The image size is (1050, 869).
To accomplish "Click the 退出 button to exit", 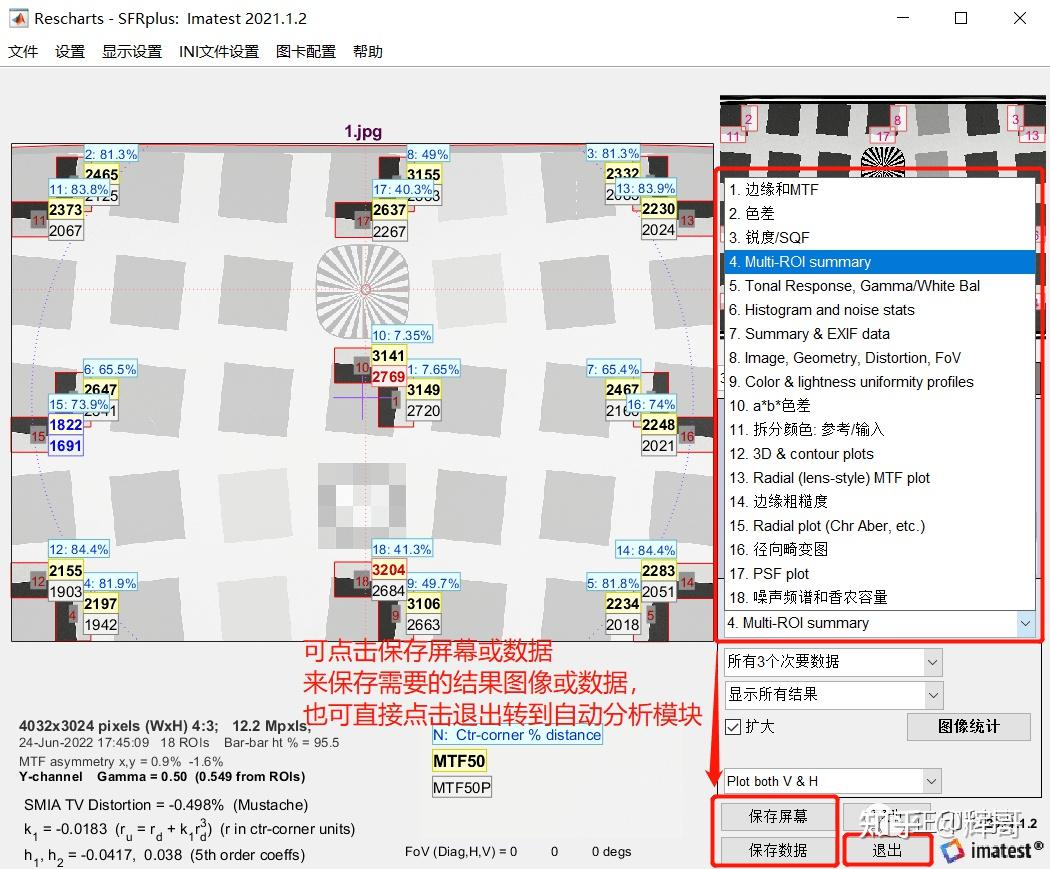I will click(889, 847).
